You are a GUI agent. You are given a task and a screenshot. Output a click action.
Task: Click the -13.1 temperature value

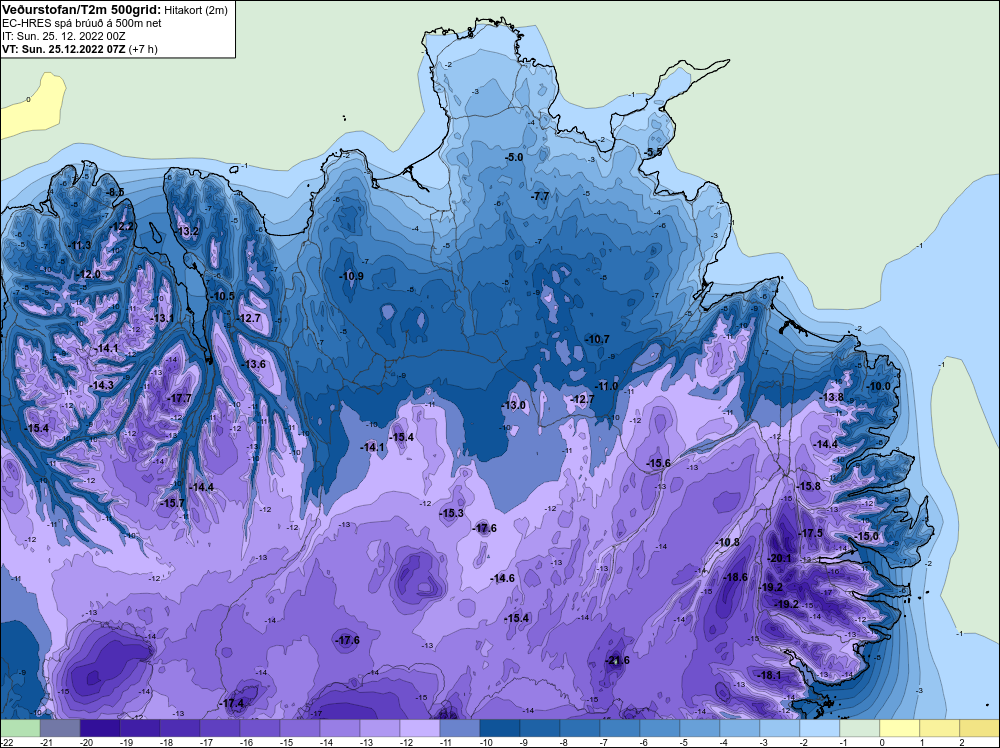162,318
